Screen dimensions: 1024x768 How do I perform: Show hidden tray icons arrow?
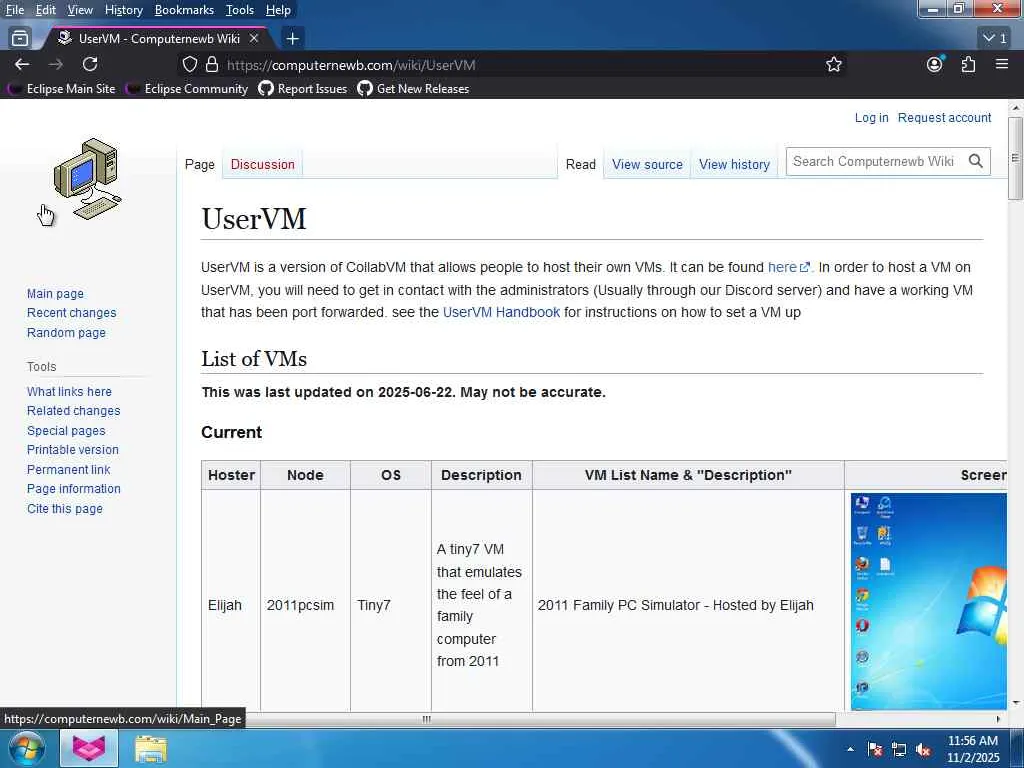coord(850,749)
